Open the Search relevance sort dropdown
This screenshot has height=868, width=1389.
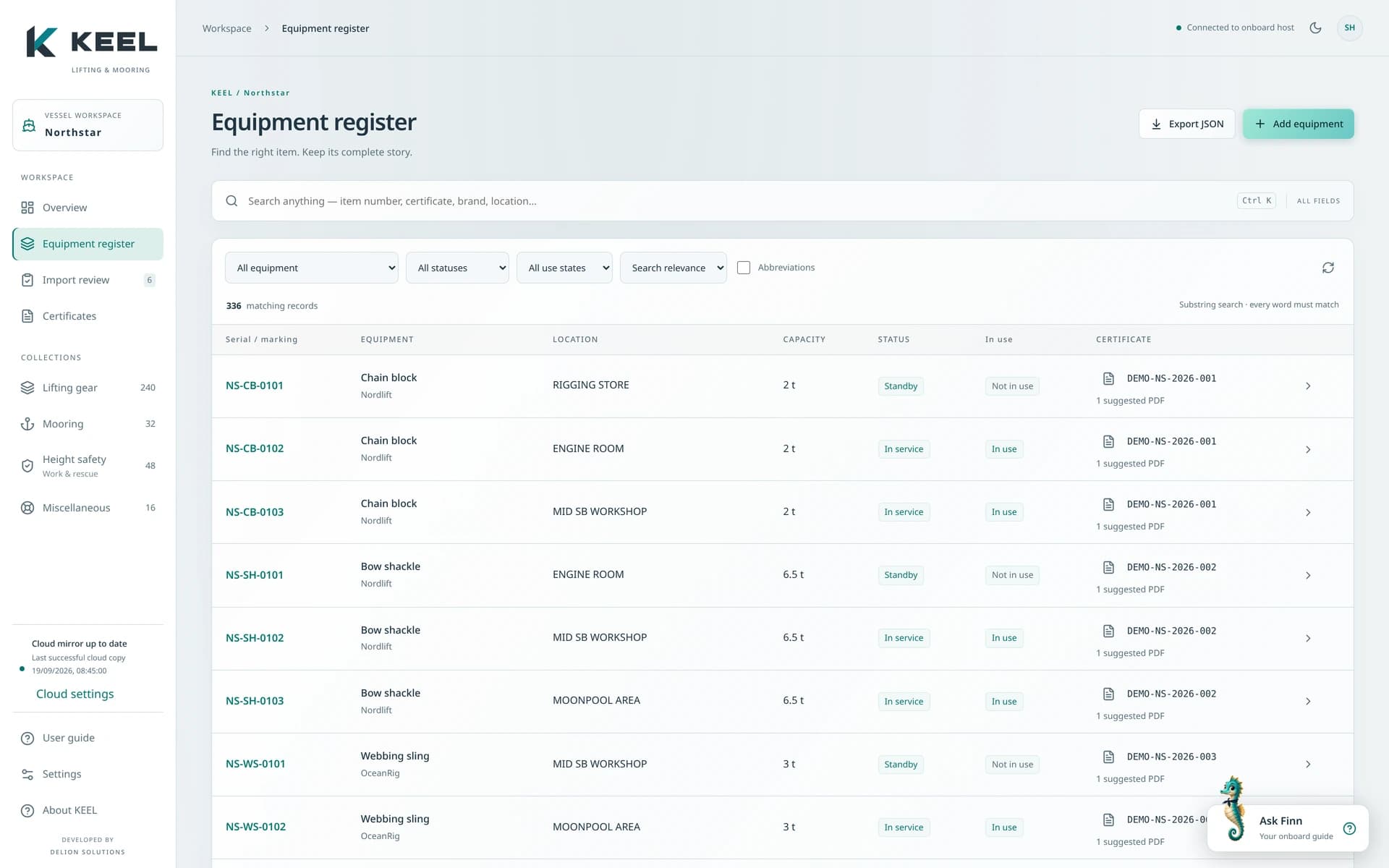[x=673, y=268]
